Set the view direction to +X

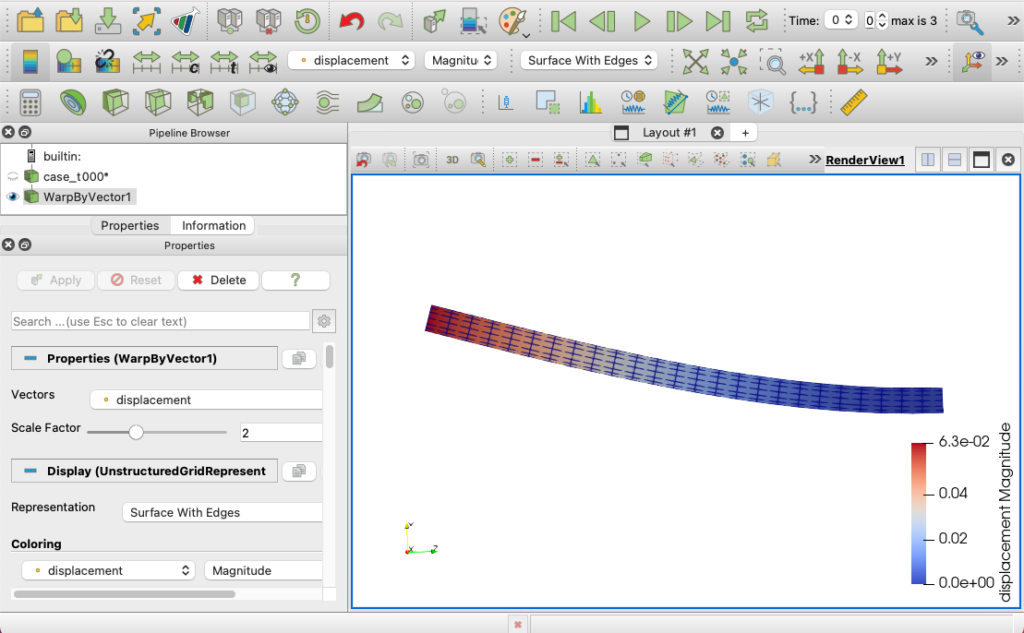pyautogui.click(x=811, y=61)
